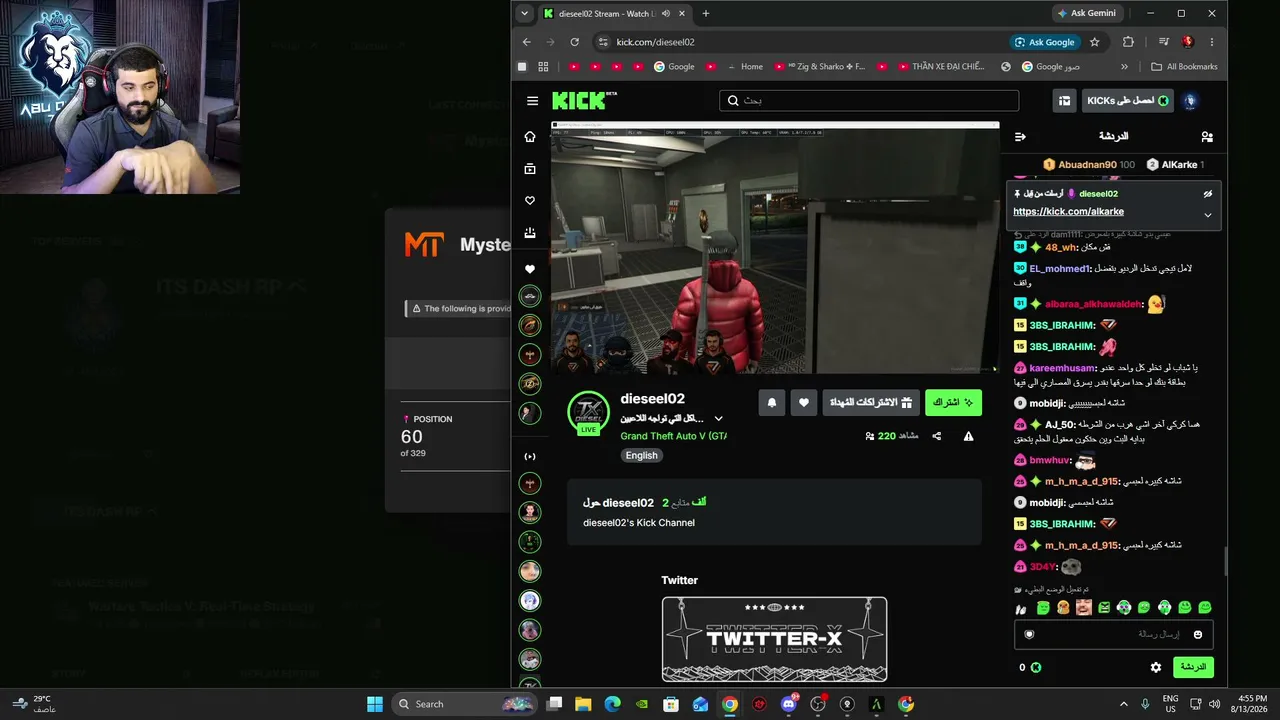This screenshot has height=720, width=1280.
Task: Open chat settings gear
Action: [1156, 667]
